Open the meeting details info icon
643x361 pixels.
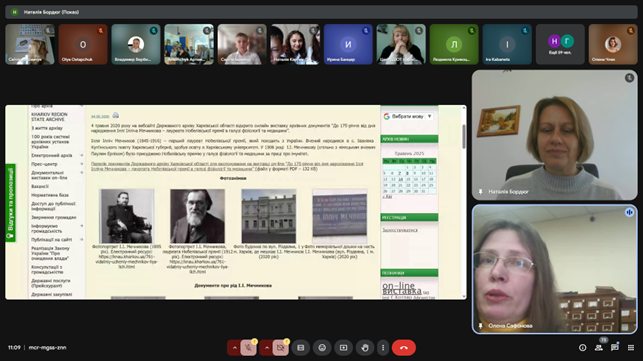tap(582, 348)
